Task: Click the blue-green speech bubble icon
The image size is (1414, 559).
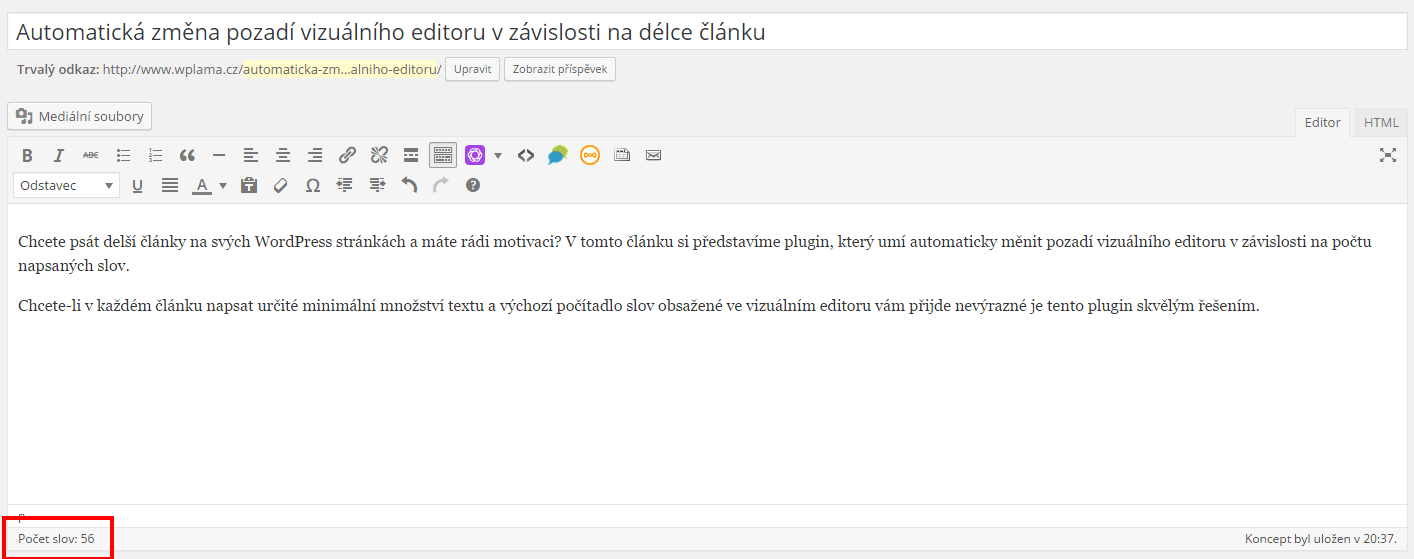Action: (558, 155)
